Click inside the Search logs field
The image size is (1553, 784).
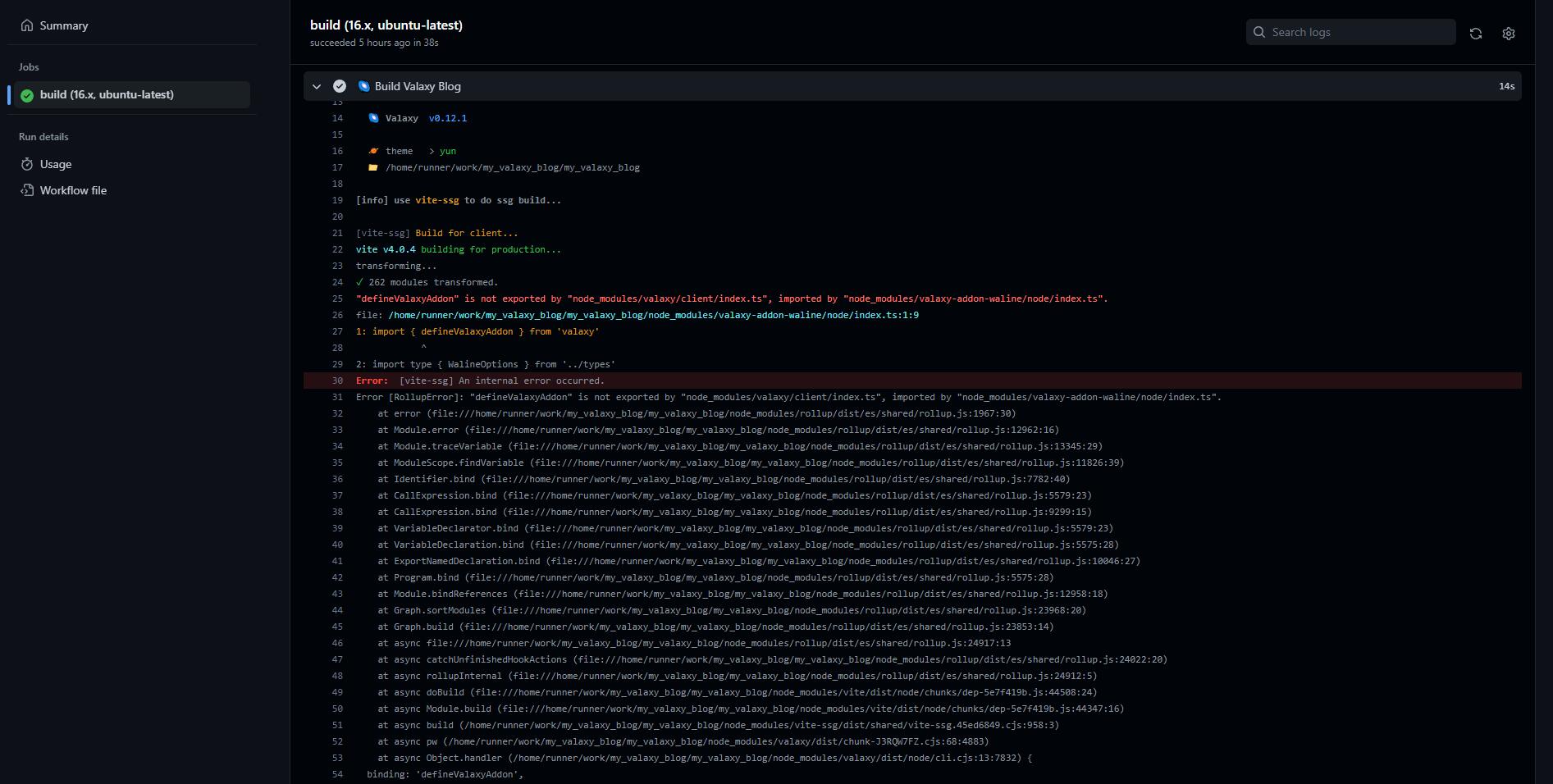pyautogui.click(x=1354, y=31)
